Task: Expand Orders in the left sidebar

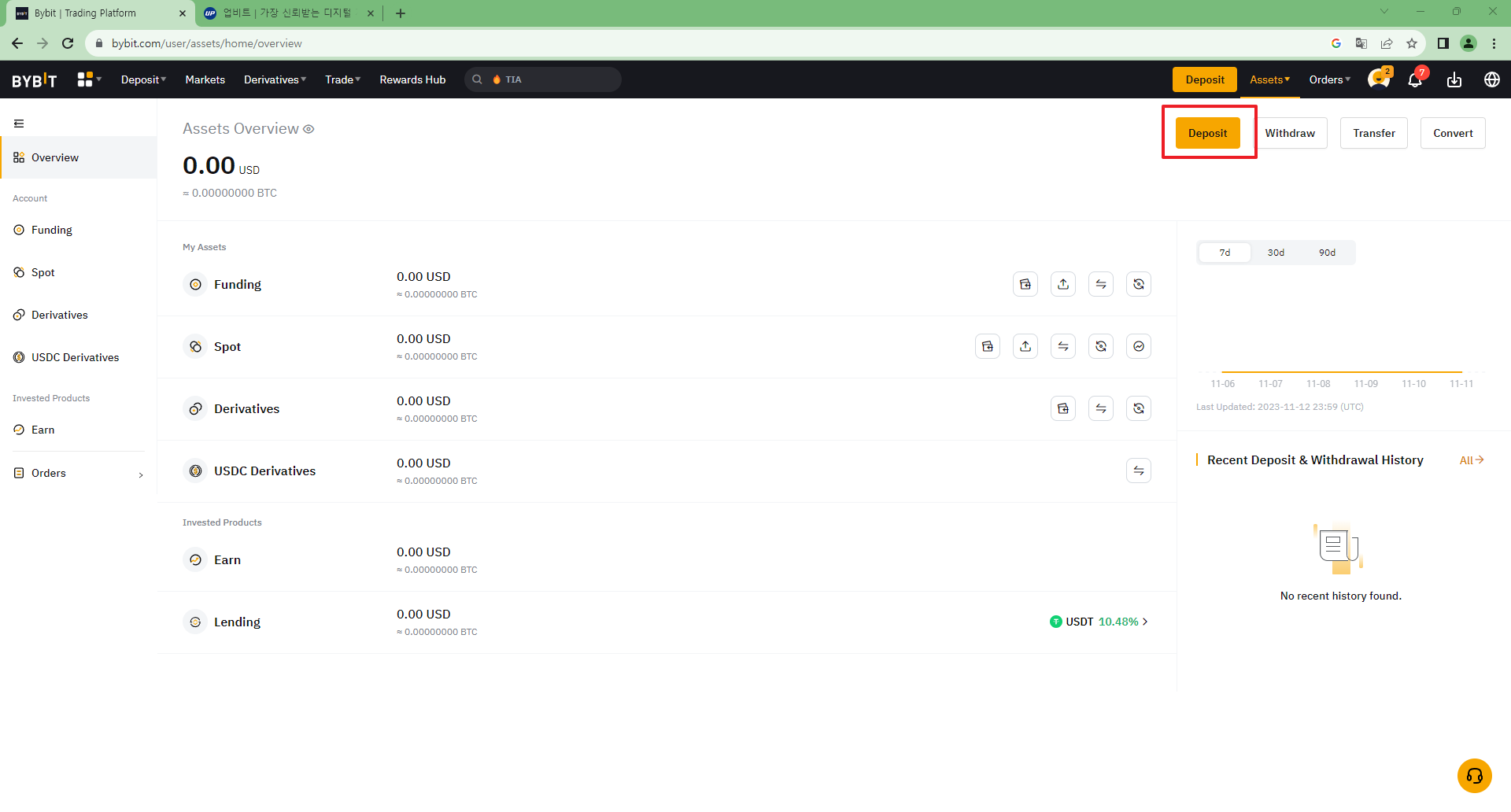Action: pos(79,473)
